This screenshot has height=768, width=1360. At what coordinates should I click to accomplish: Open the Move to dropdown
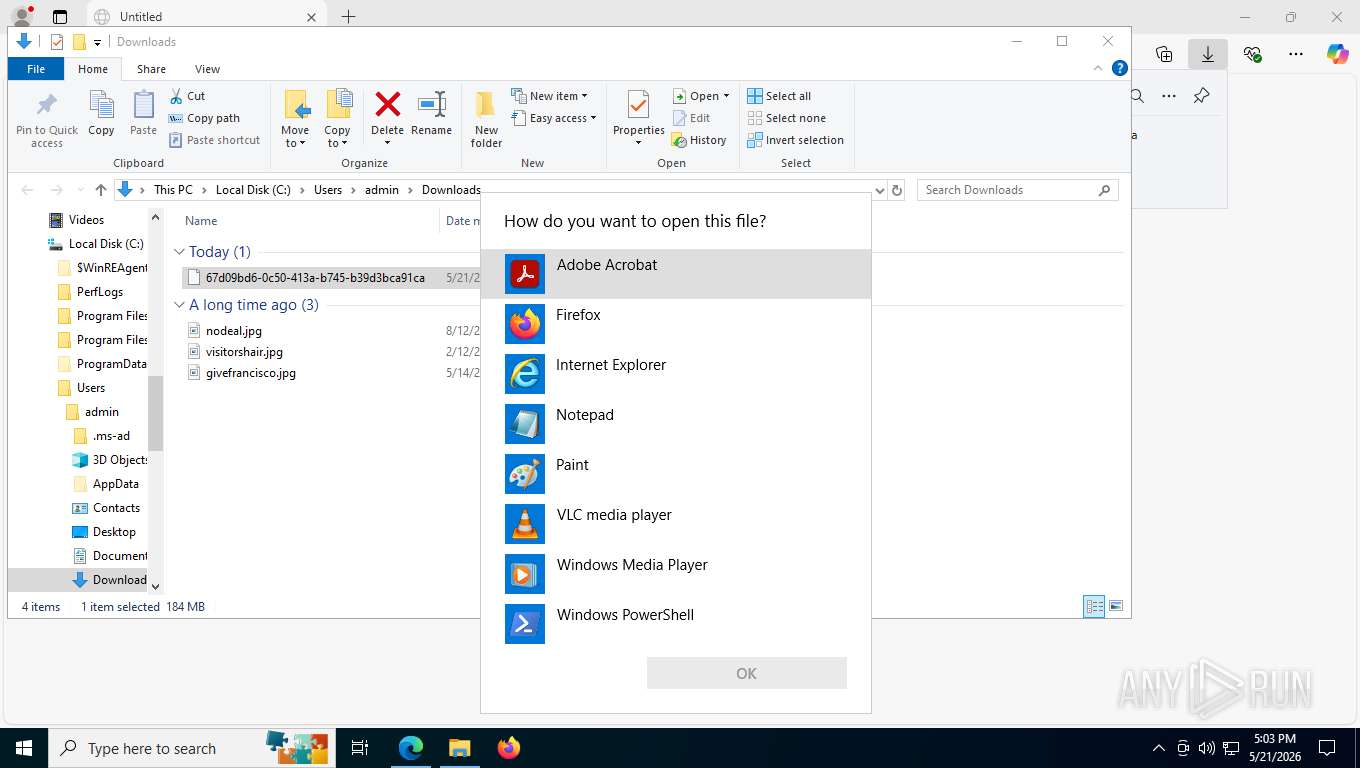pos(295,119)
